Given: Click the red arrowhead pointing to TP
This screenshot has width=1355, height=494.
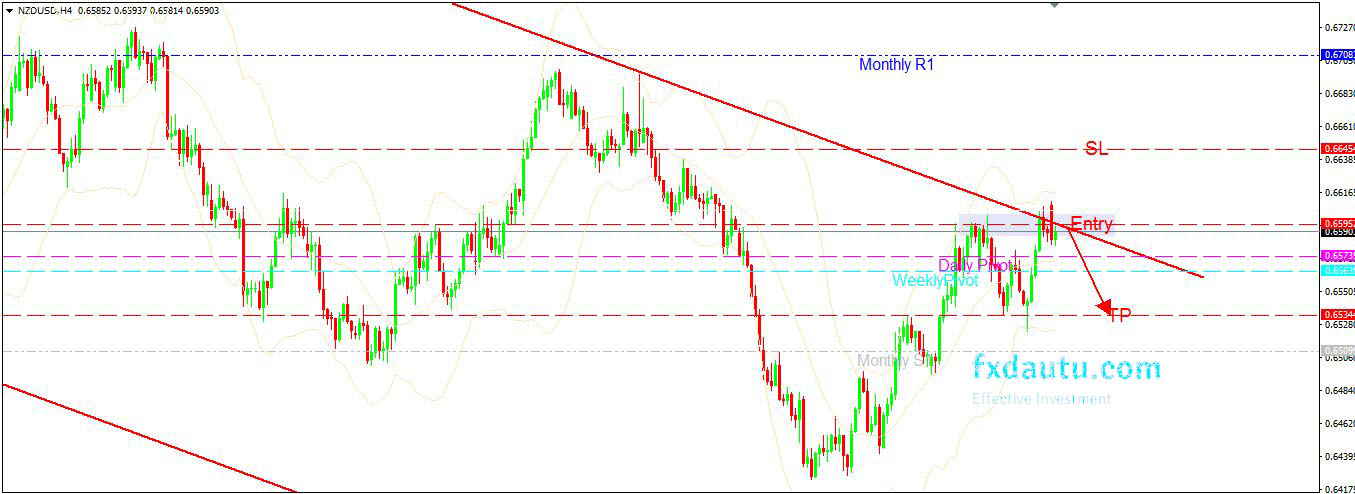Looking at the screenshot, I should coord(1104,305).
